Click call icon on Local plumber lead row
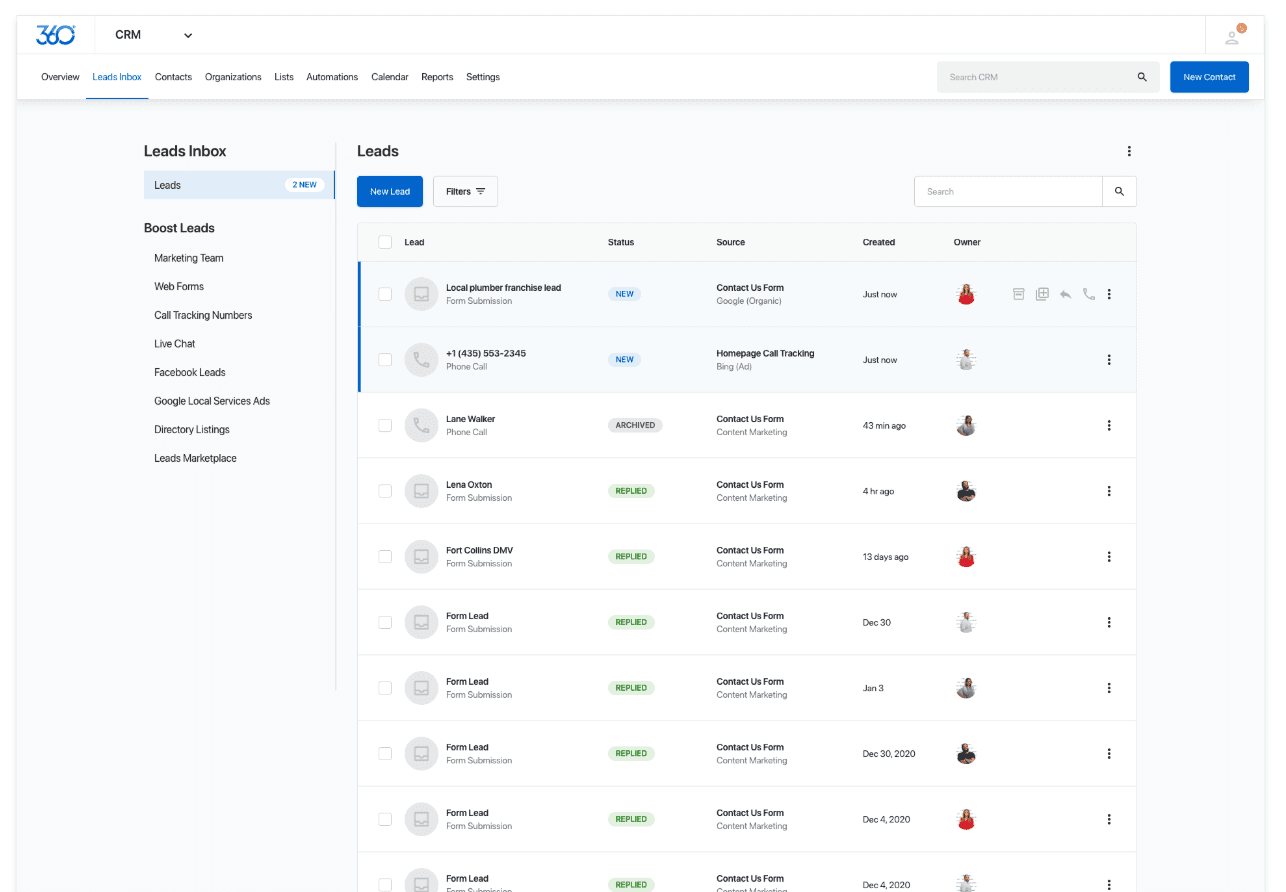Viewport: 1286px width, 892px height. coord(1089,294)
